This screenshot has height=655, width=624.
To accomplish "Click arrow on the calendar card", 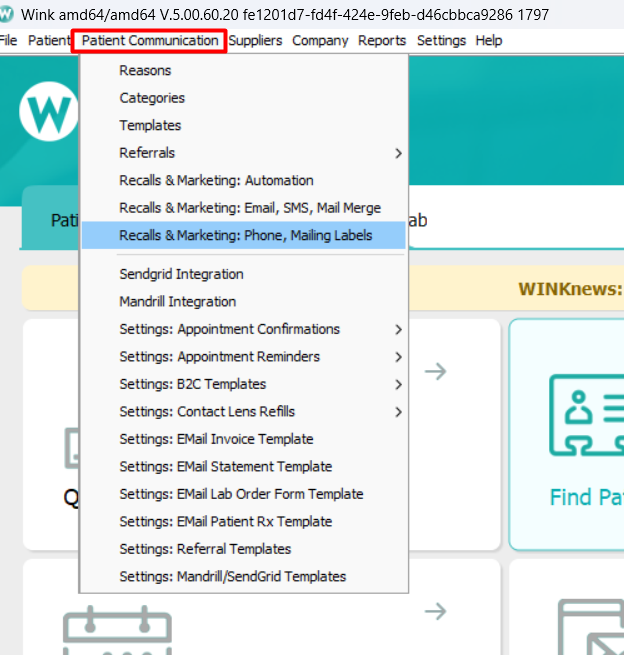I will point(436,612).
